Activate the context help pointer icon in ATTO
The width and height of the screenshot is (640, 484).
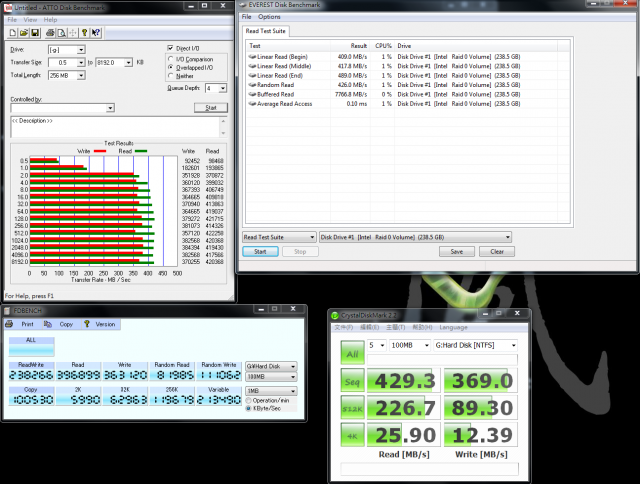tap(96, 33)
